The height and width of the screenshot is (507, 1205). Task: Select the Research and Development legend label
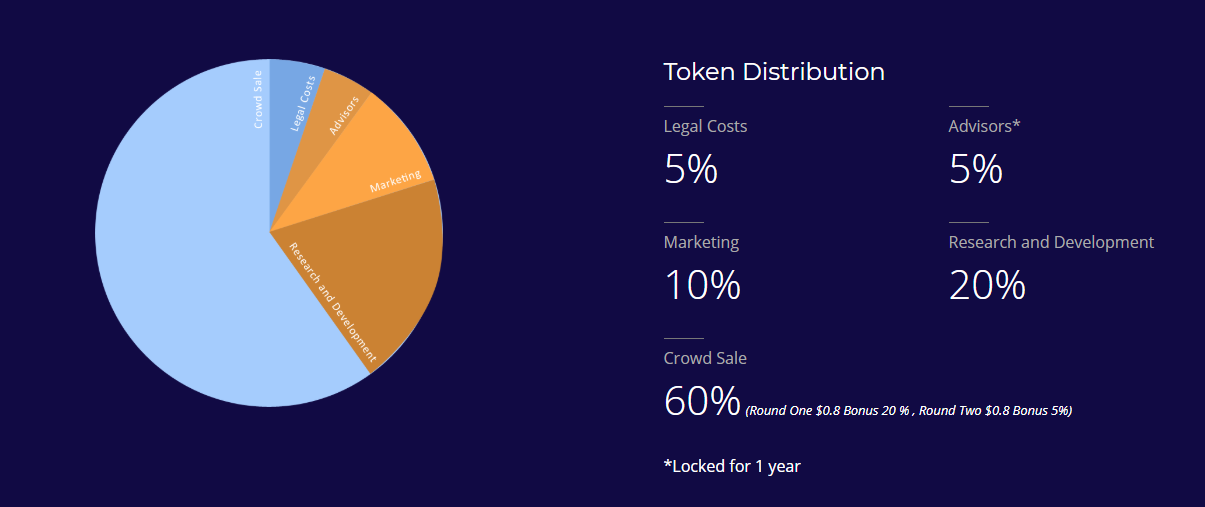1051,242
